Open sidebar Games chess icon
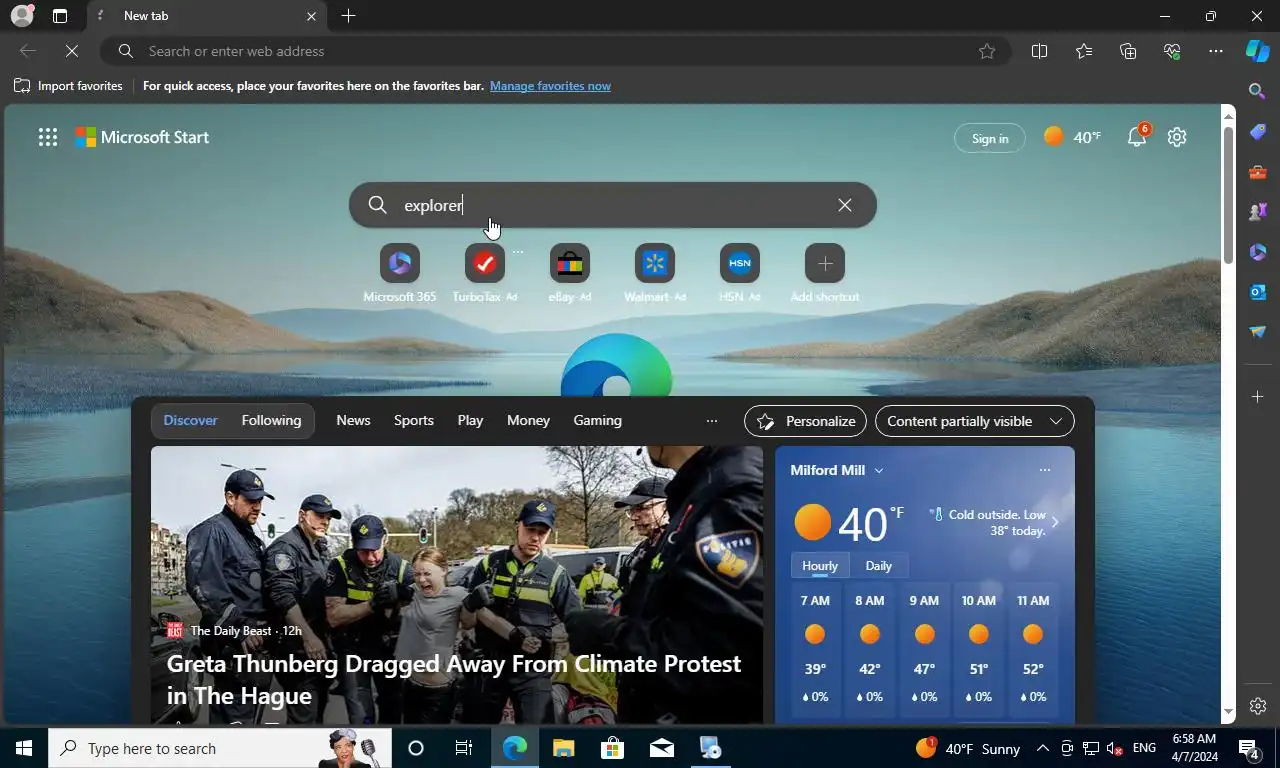The image size is (1280, 768). (1258, 212)
